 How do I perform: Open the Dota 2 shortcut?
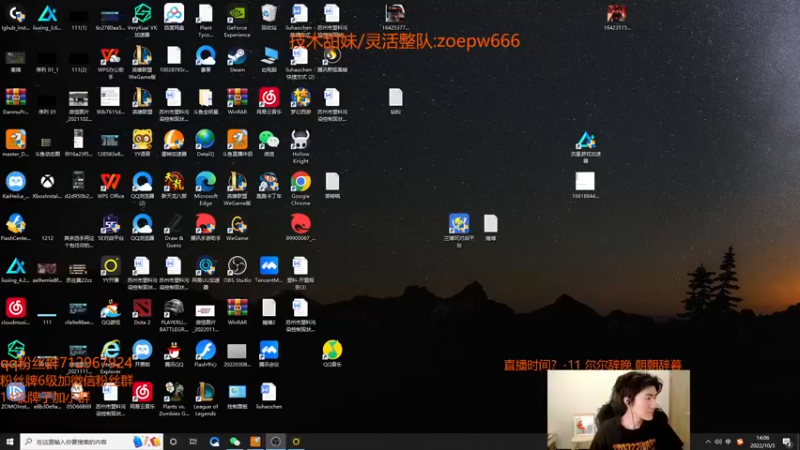(x=142, y=312)
